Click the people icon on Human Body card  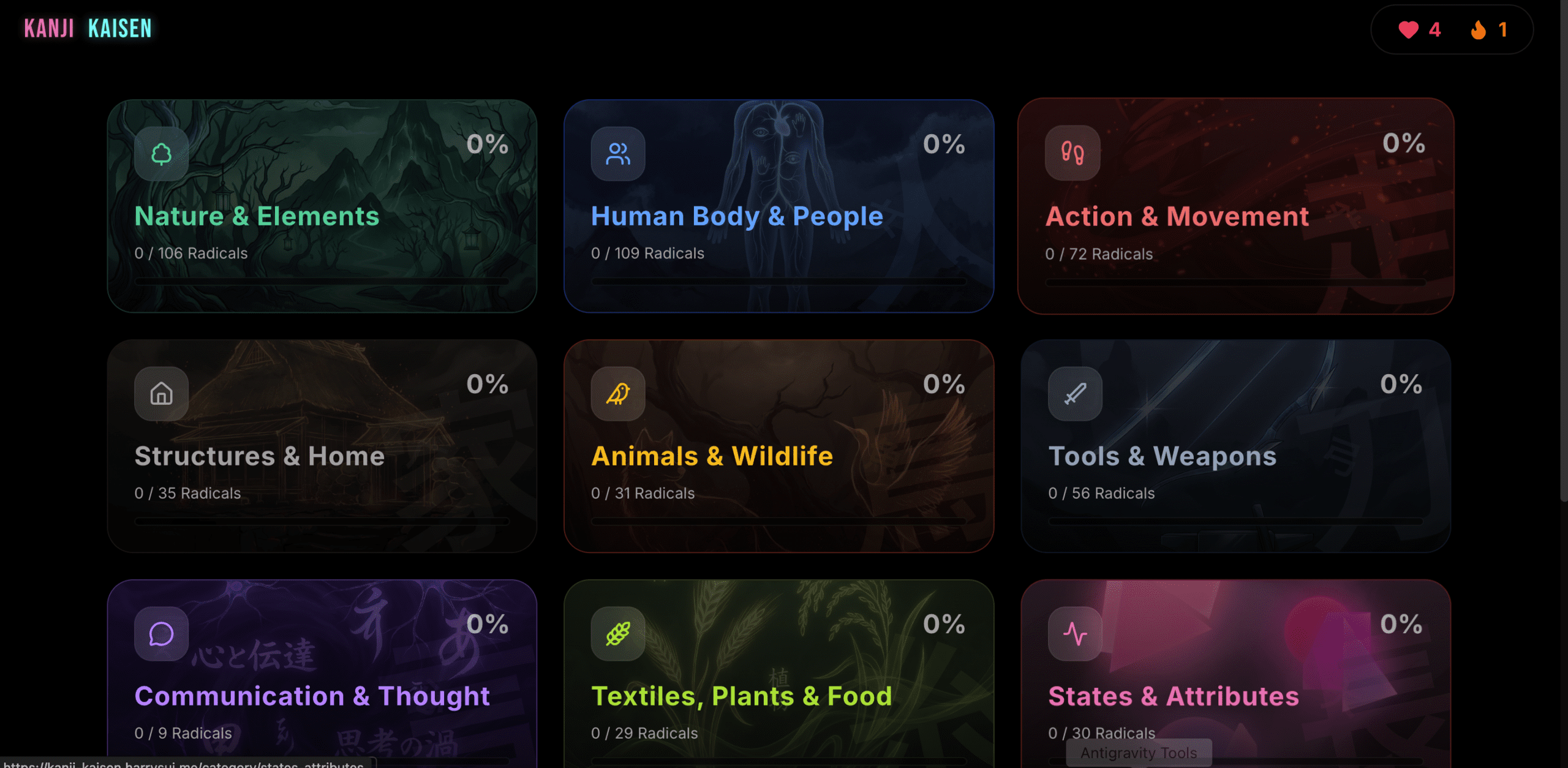pos(617,154)
